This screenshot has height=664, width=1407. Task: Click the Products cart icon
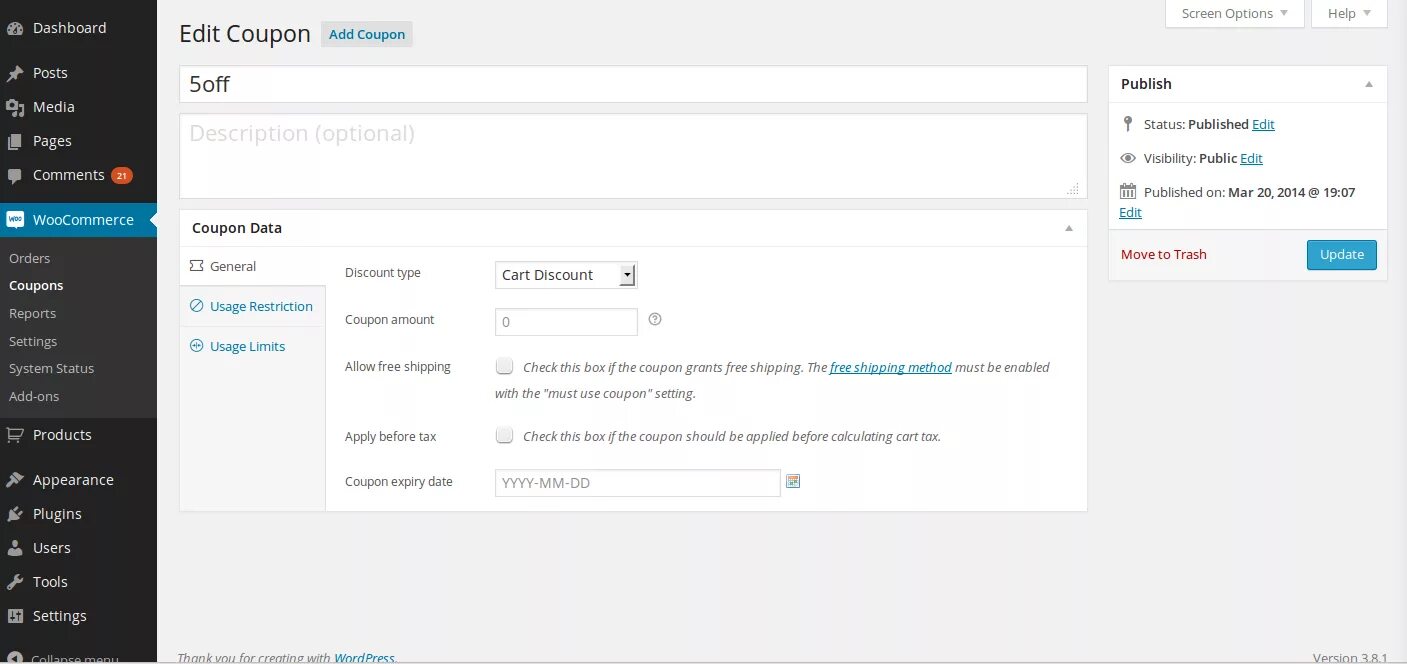coord(15,435)
